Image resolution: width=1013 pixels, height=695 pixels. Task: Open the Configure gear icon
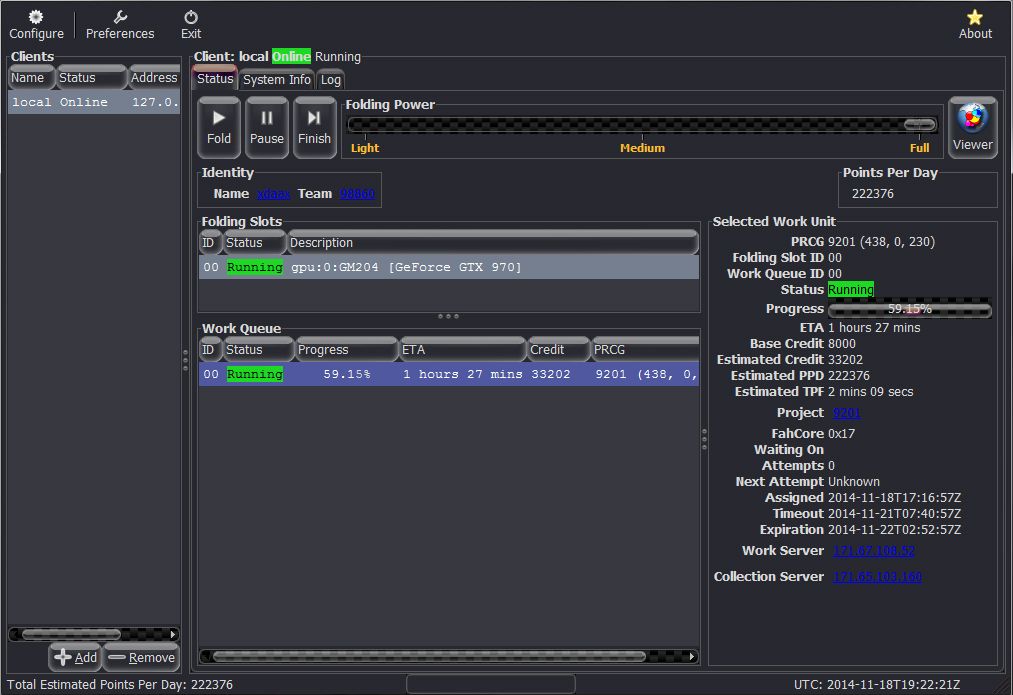[x=36, y=17]
